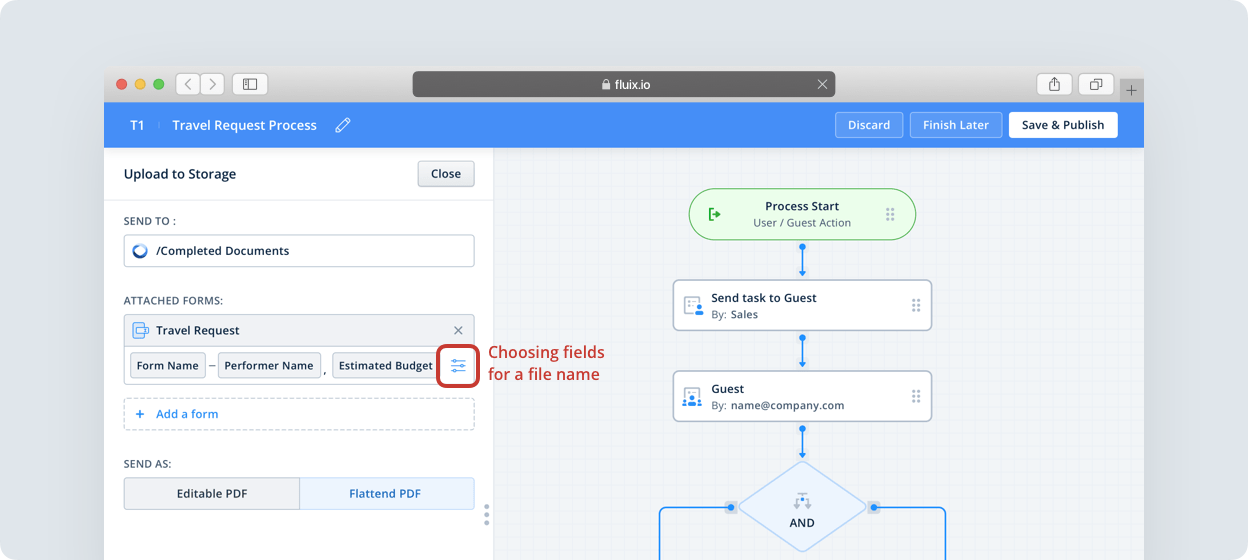Image resolution: width=1248 pixels, height=560 pixels.
Task: Click Safari forward navigation arrow
Action: (x=212, y=84)
